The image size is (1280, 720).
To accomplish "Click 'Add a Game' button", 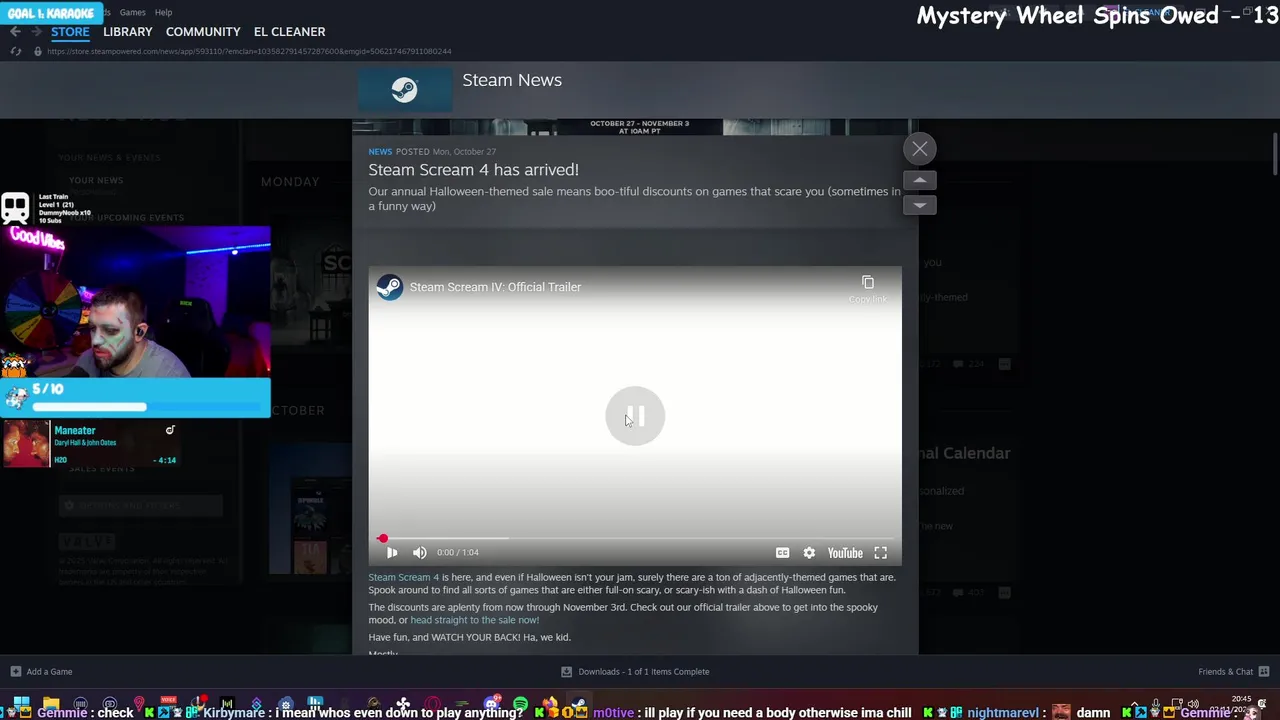I will (41, 672).
